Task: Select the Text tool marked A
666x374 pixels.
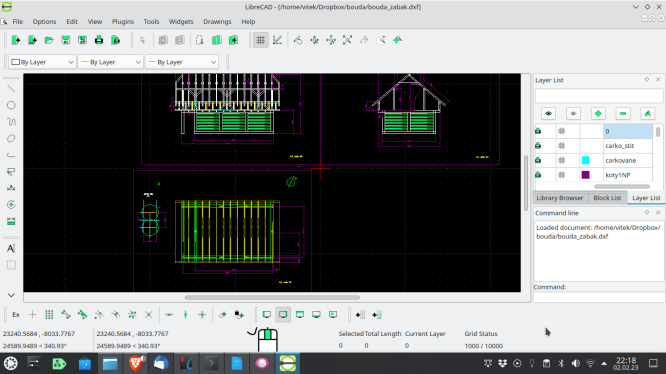Action: pos(11,248)
